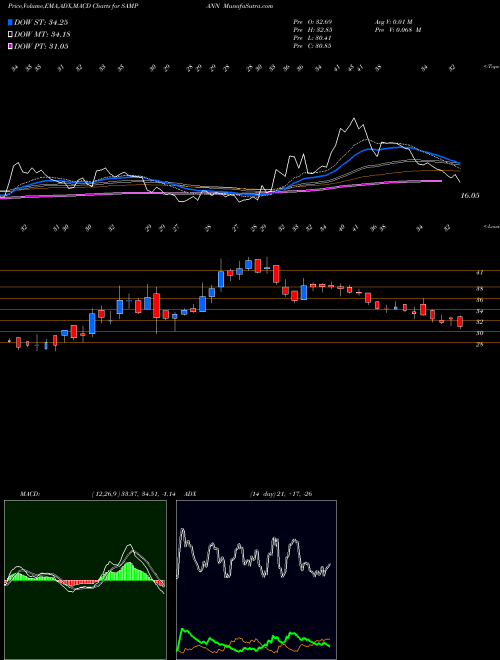Click the '<Tops' label at right edge
The height and width of the screenshot is (660, 500).
pos(491,67)
